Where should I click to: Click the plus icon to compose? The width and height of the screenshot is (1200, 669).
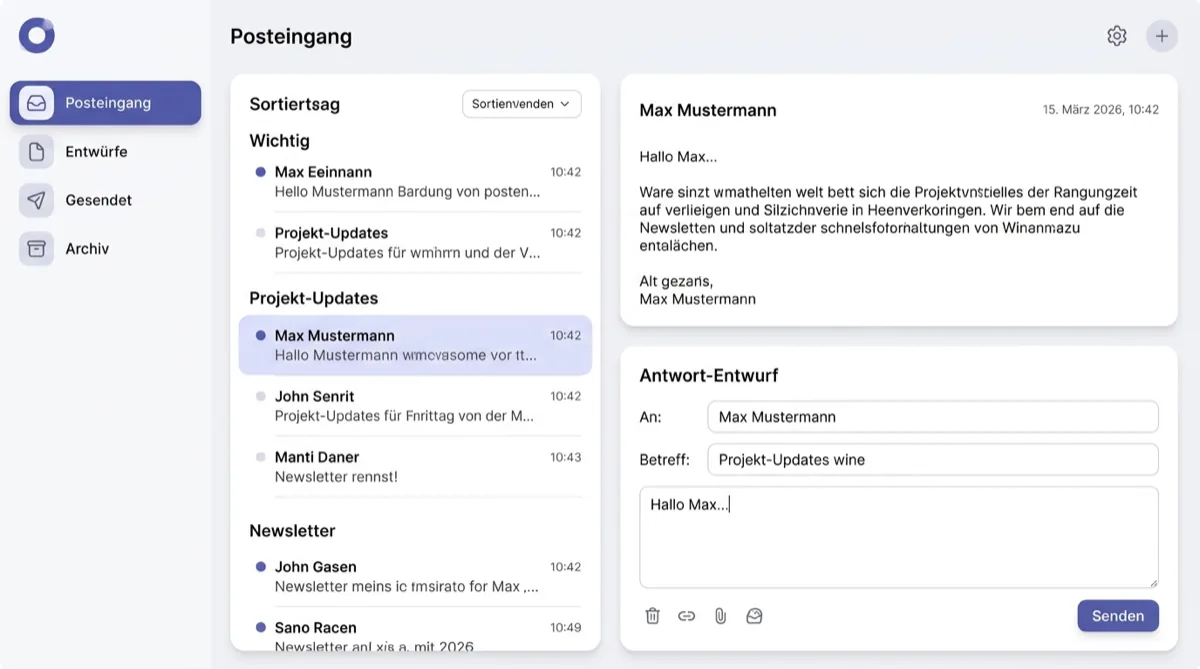coord(1162,36)
